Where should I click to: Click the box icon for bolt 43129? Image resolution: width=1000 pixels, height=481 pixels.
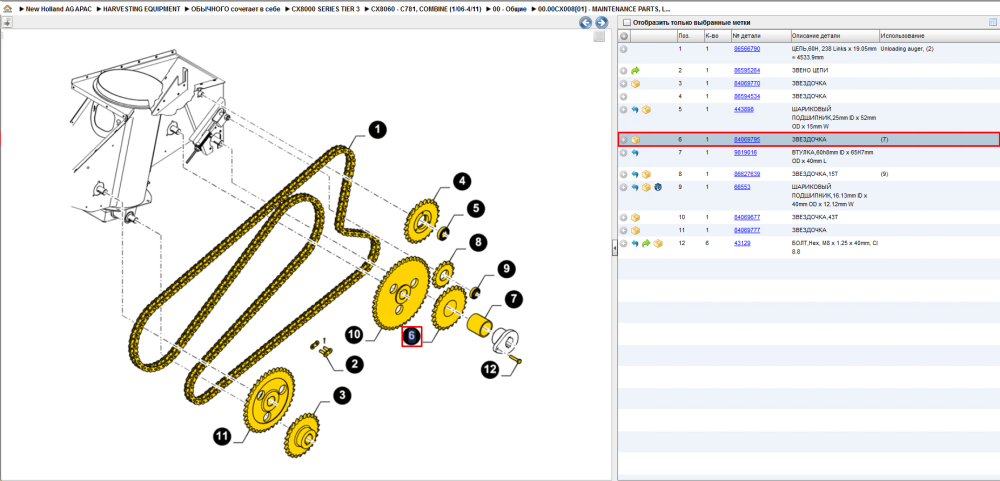coord(657,244)
